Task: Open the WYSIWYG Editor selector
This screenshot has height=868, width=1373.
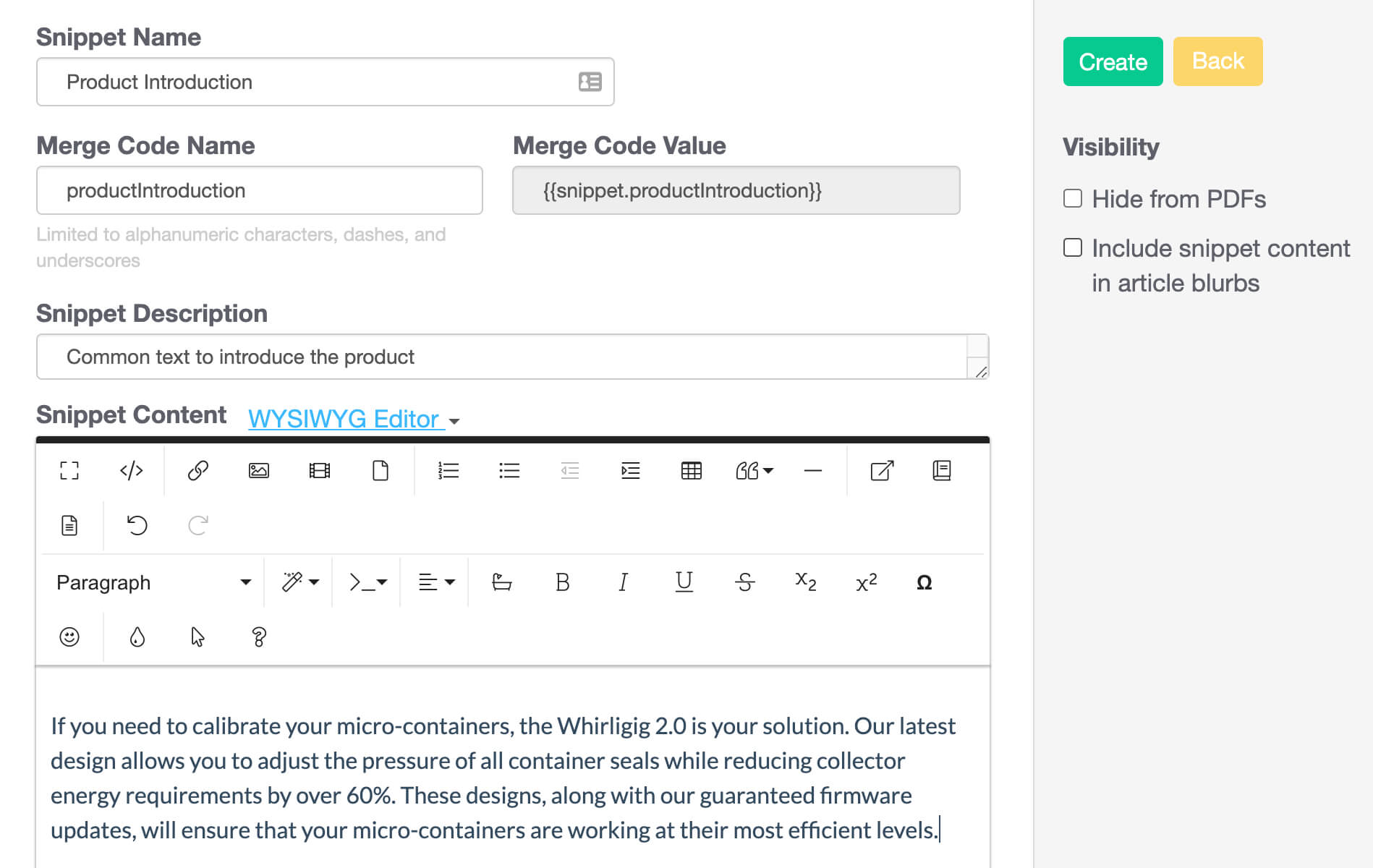Action: click(x=346, y=419)
